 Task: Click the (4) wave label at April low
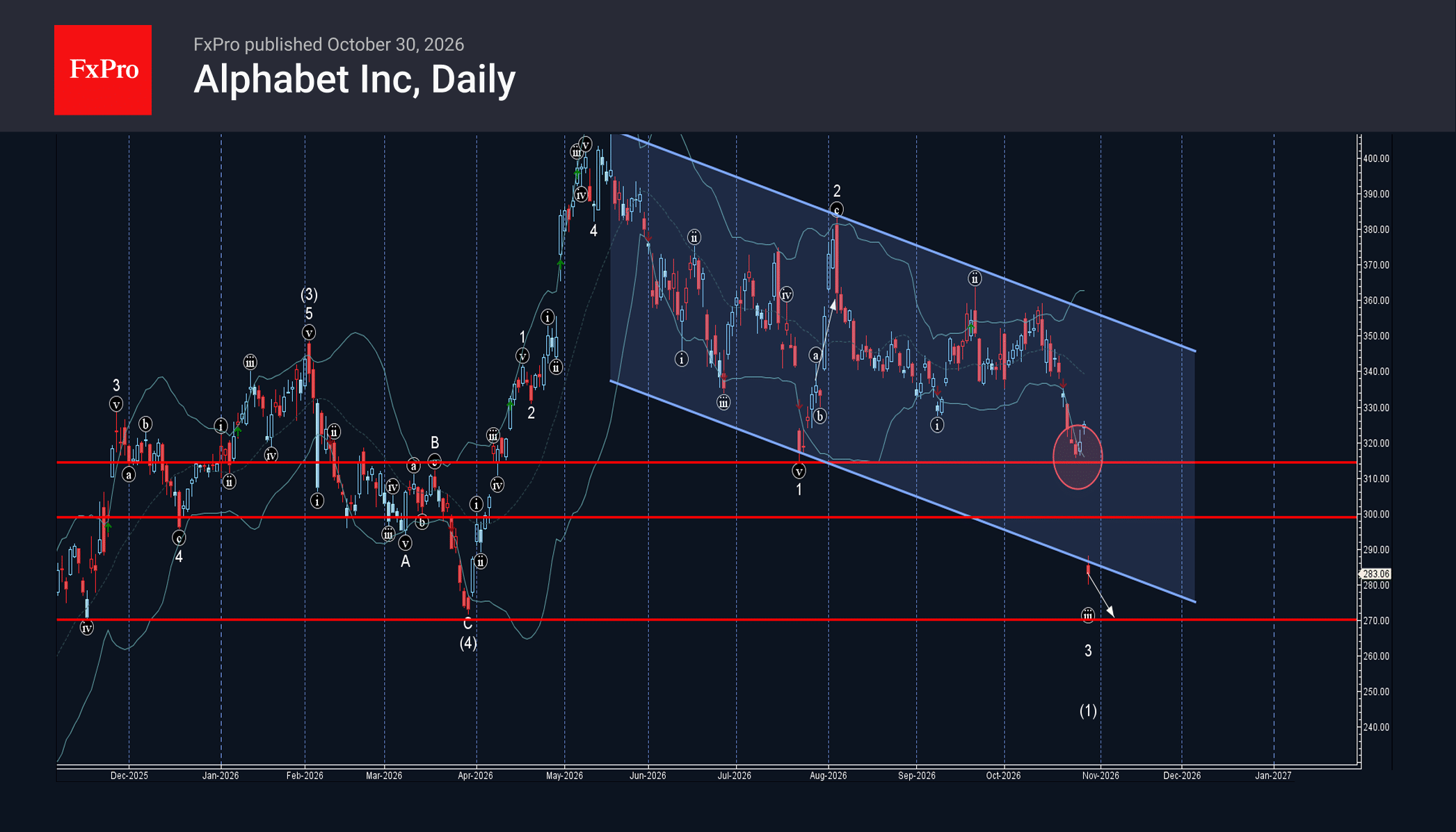[x=468, y=643]
